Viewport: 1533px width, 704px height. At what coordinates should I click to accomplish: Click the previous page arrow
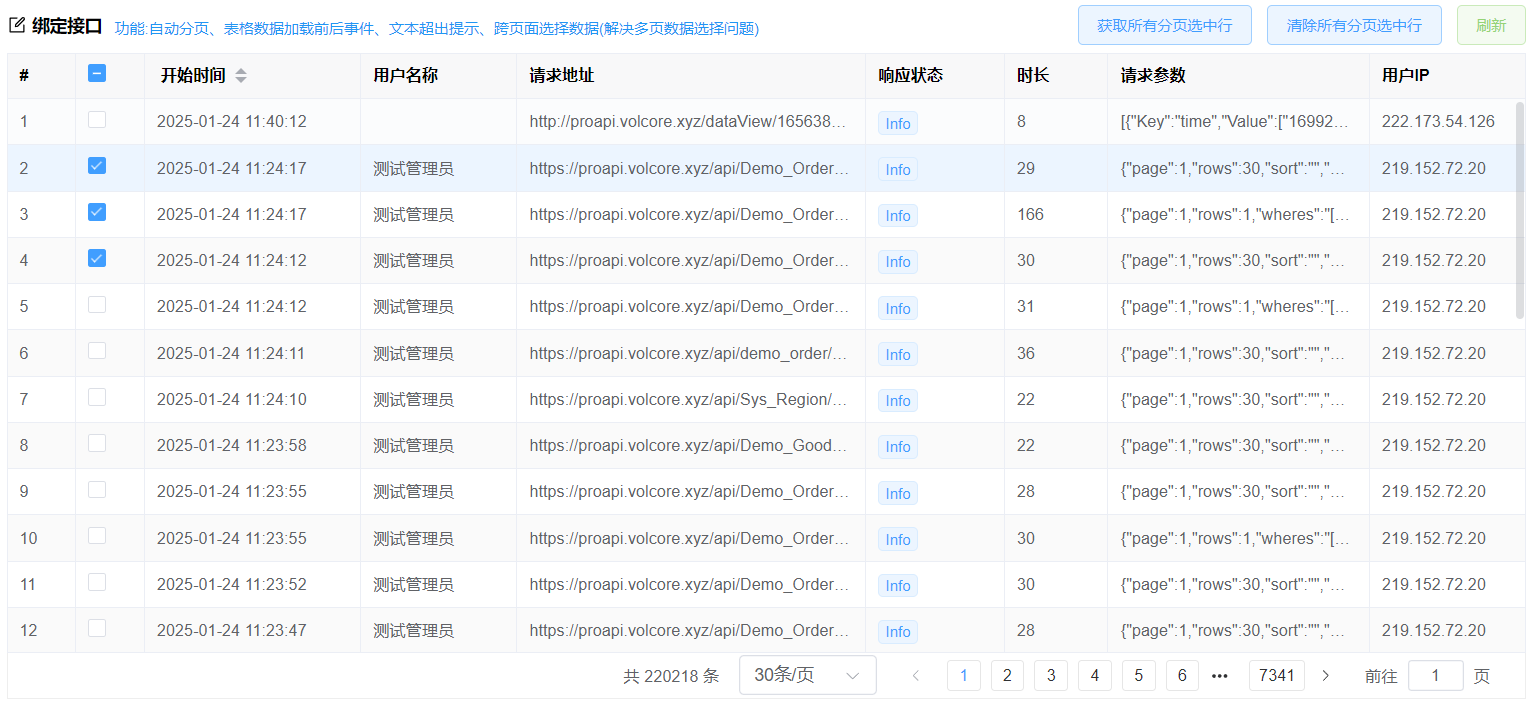[915, 676]
